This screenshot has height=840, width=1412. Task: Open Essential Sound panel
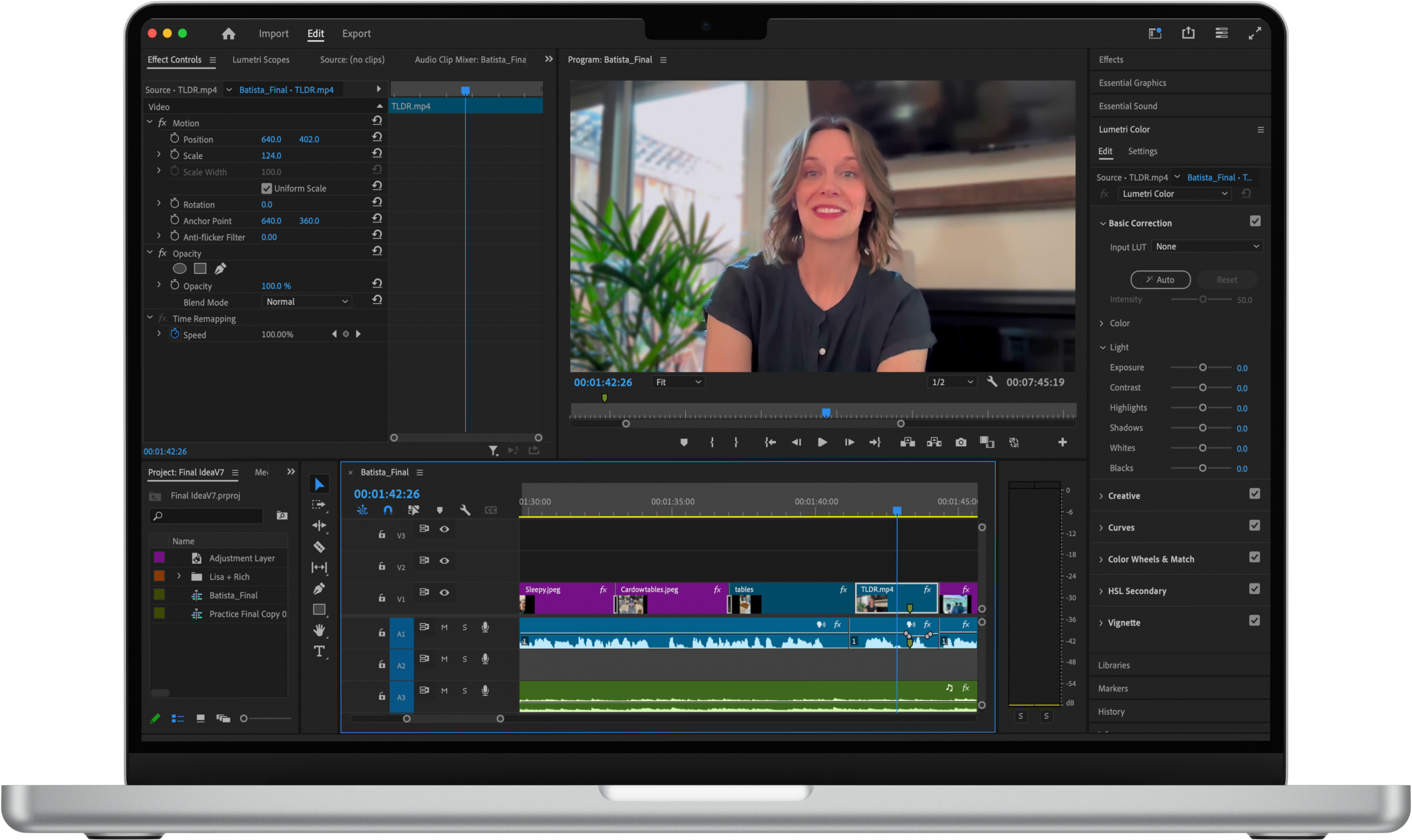tap(1128, 106)
